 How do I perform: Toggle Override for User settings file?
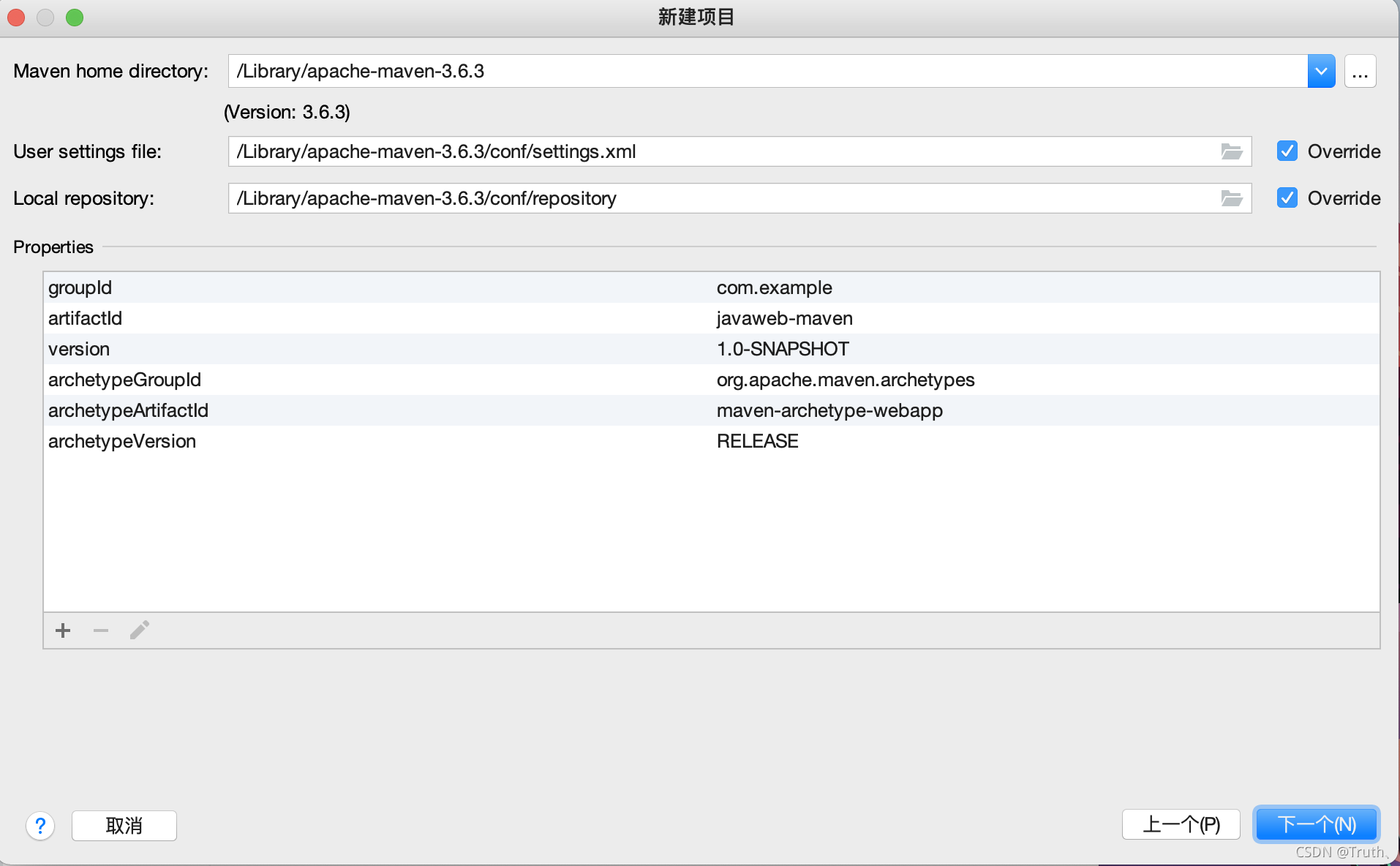tap(1287, 151)
